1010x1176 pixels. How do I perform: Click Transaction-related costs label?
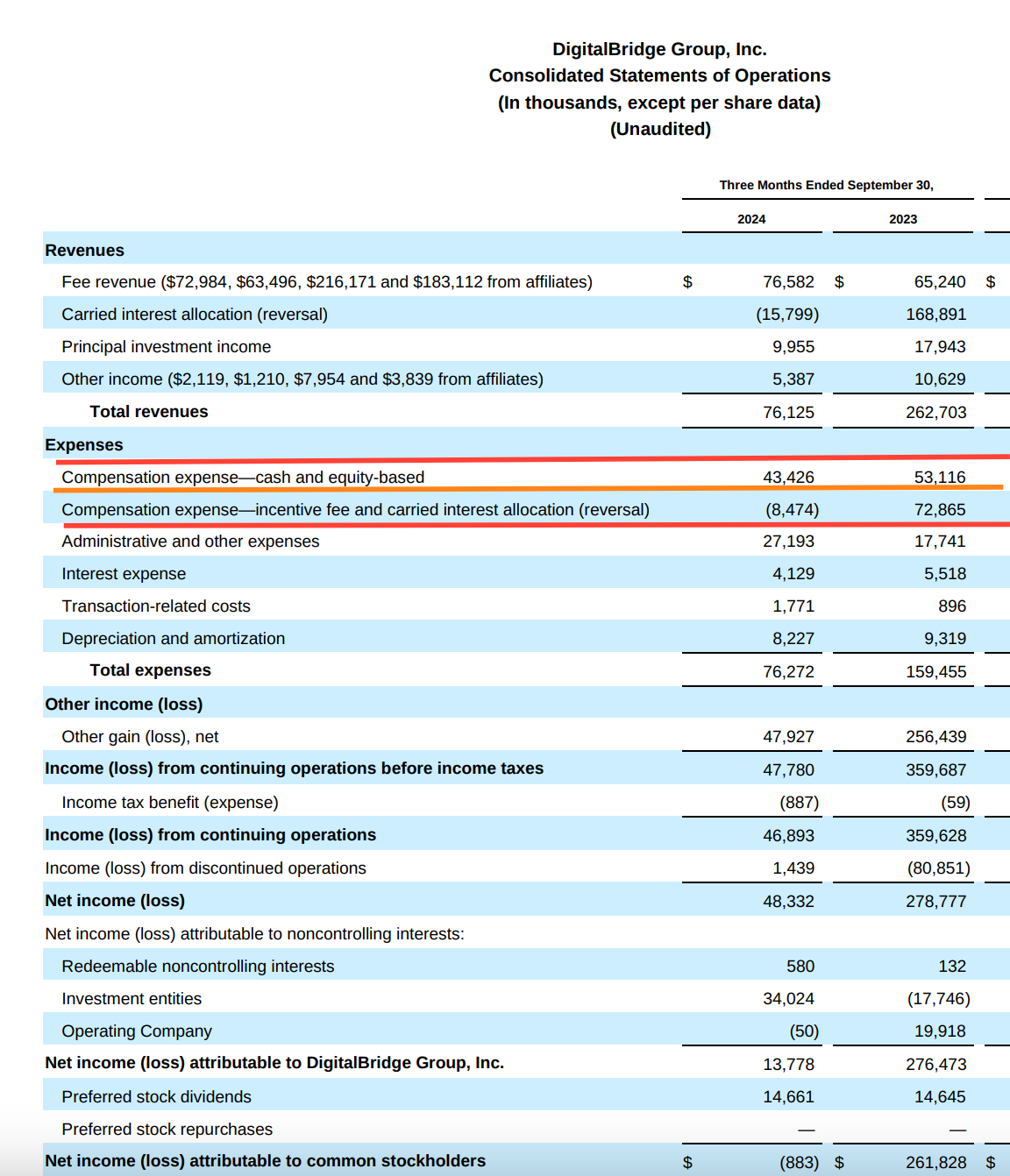click(x=156, y=606)
